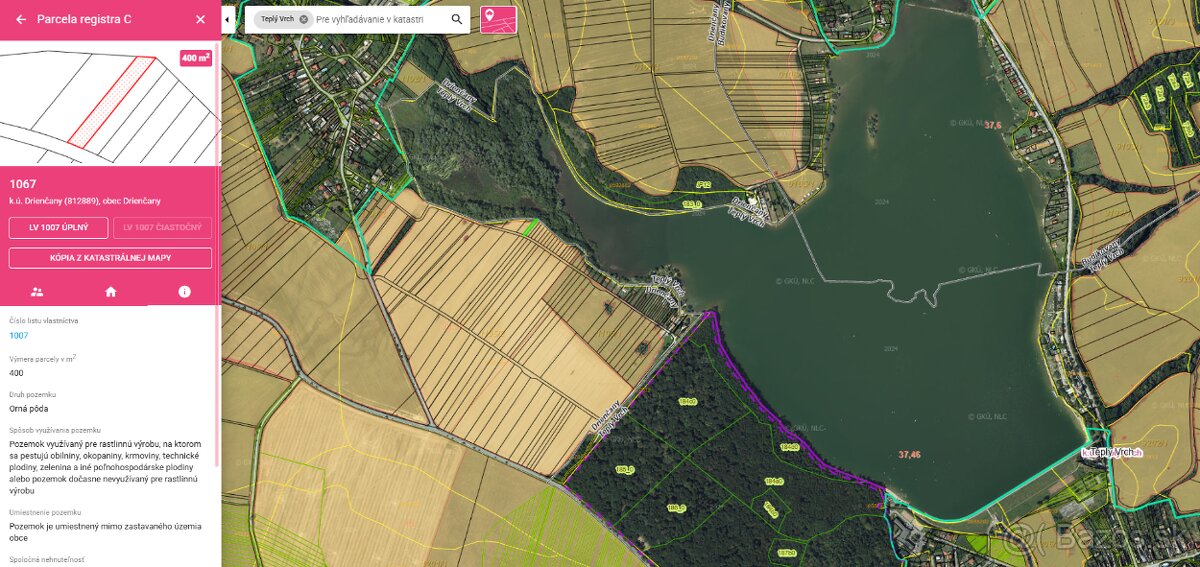Screen dimensions: 1200x567
Task: Focus the cadastre search input field
Action: (378, 19)
